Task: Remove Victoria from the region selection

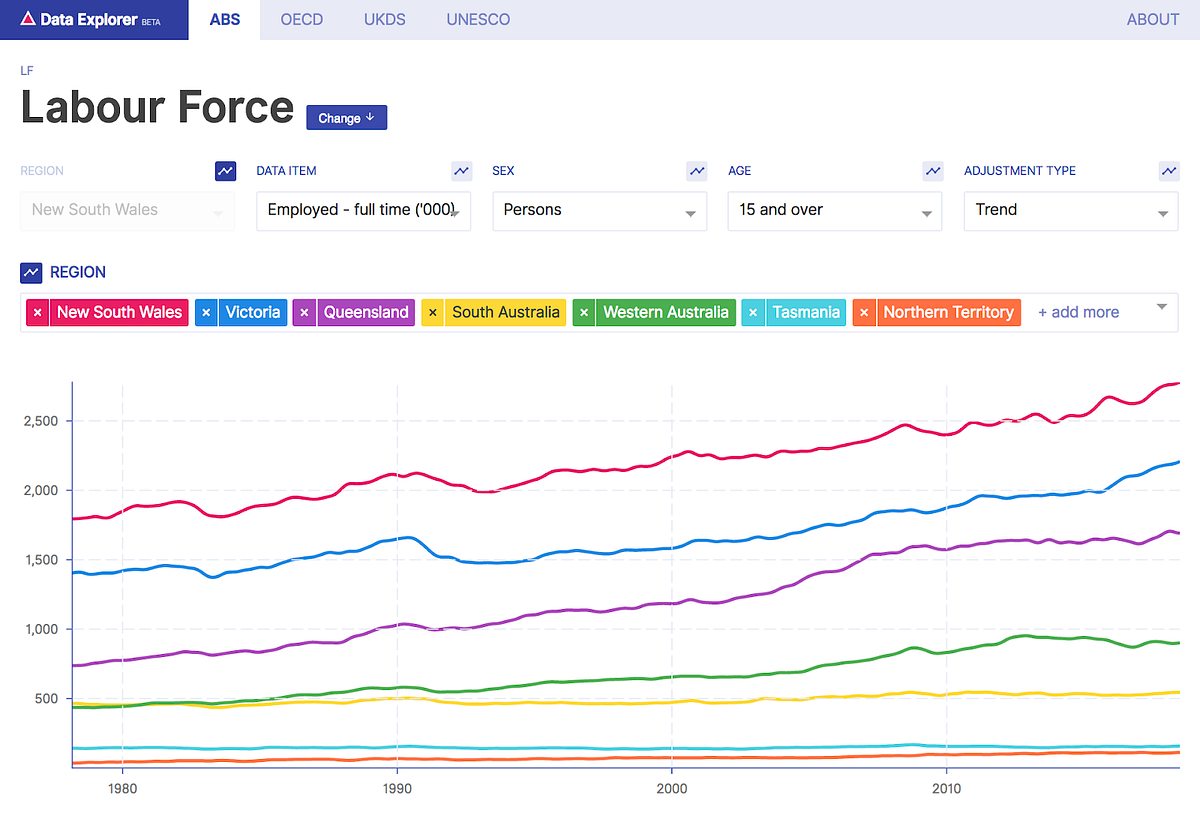Action: tap(206, 312)
